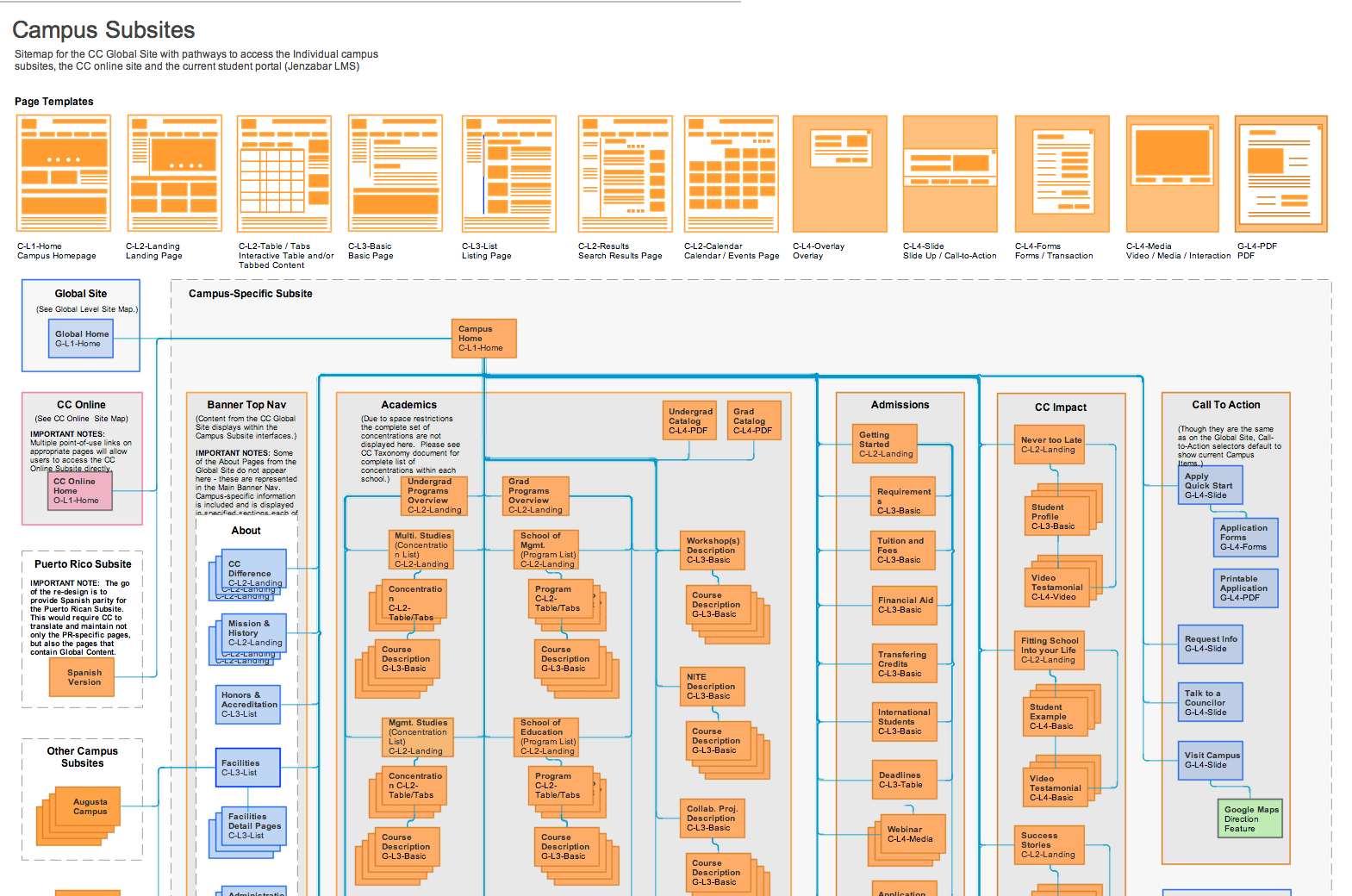Open the C-L2-Calendar events template thumbnail
The image size is (1352, 896).
click(732, 174)
